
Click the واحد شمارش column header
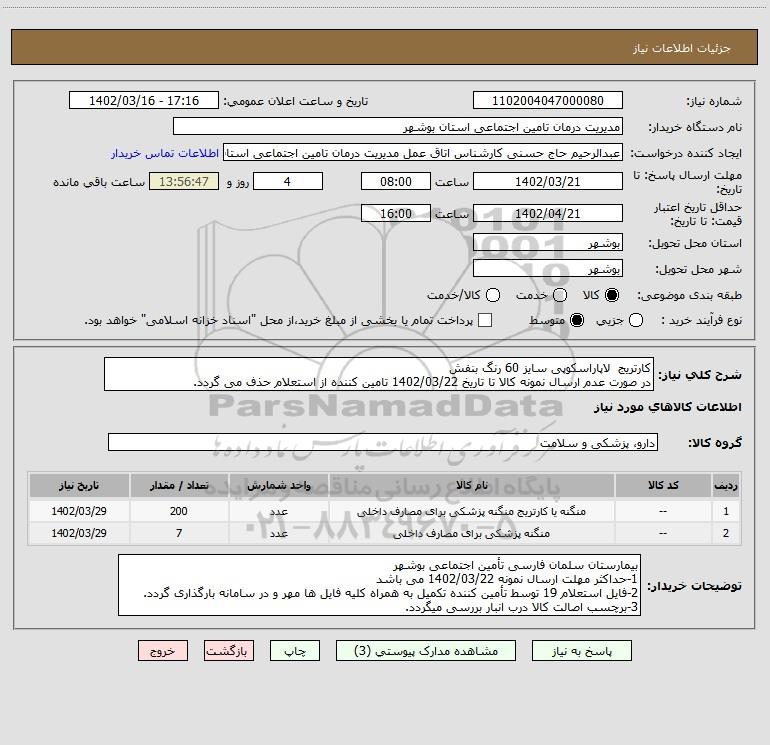click(x=278, y=486)
